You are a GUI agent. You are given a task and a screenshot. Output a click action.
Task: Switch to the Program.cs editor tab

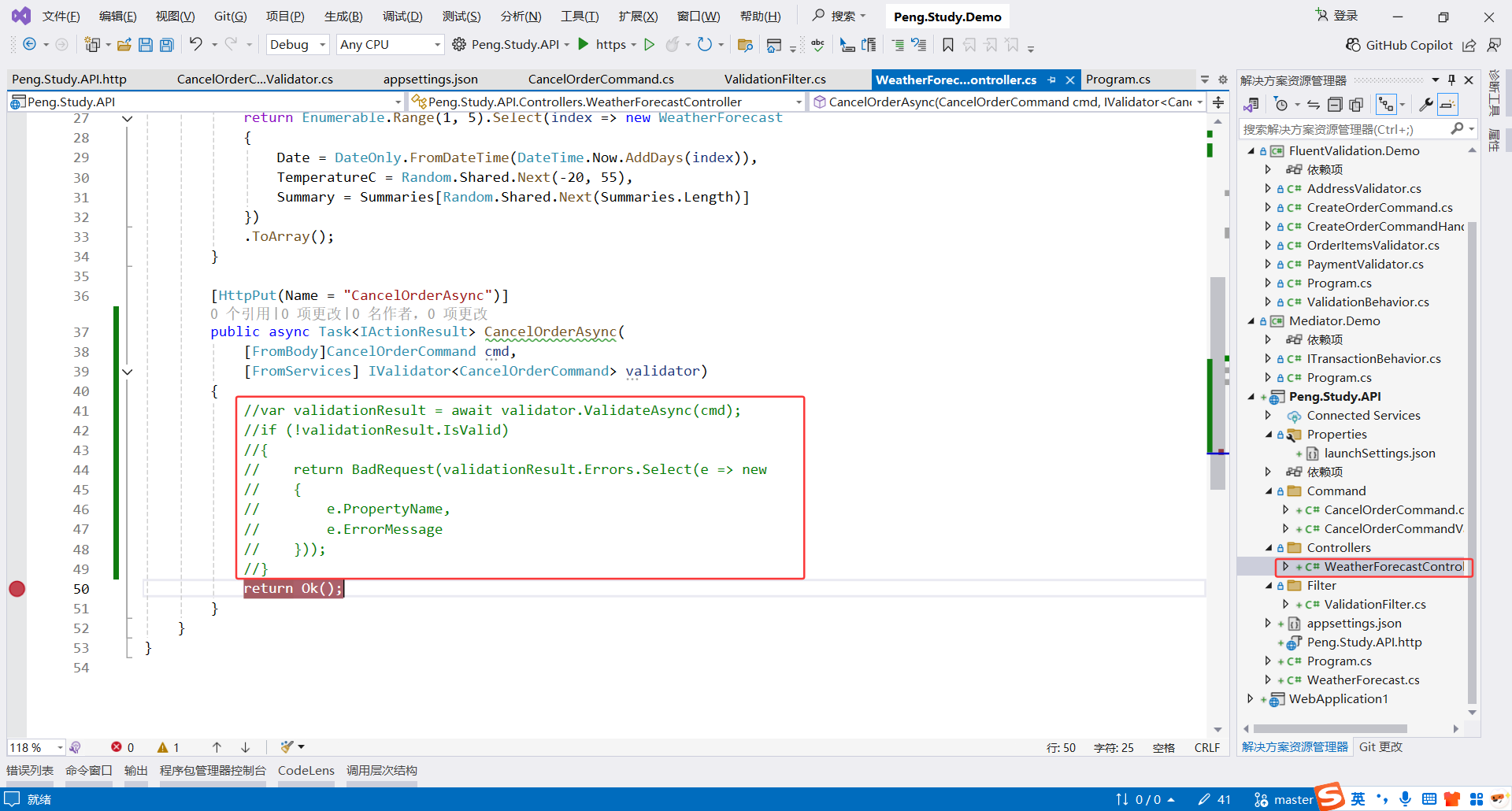pyautogui.click(x=1117, y=80)
